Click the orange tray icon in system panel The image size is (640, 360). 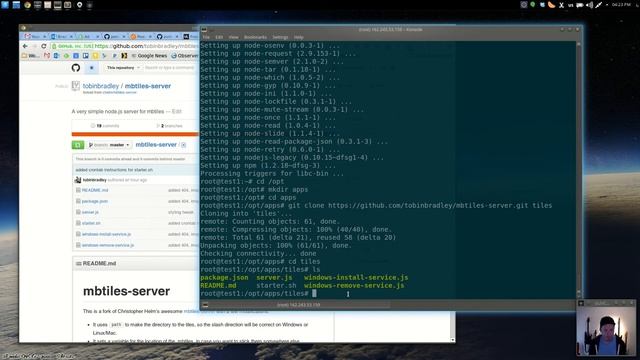tap(551, 5)
